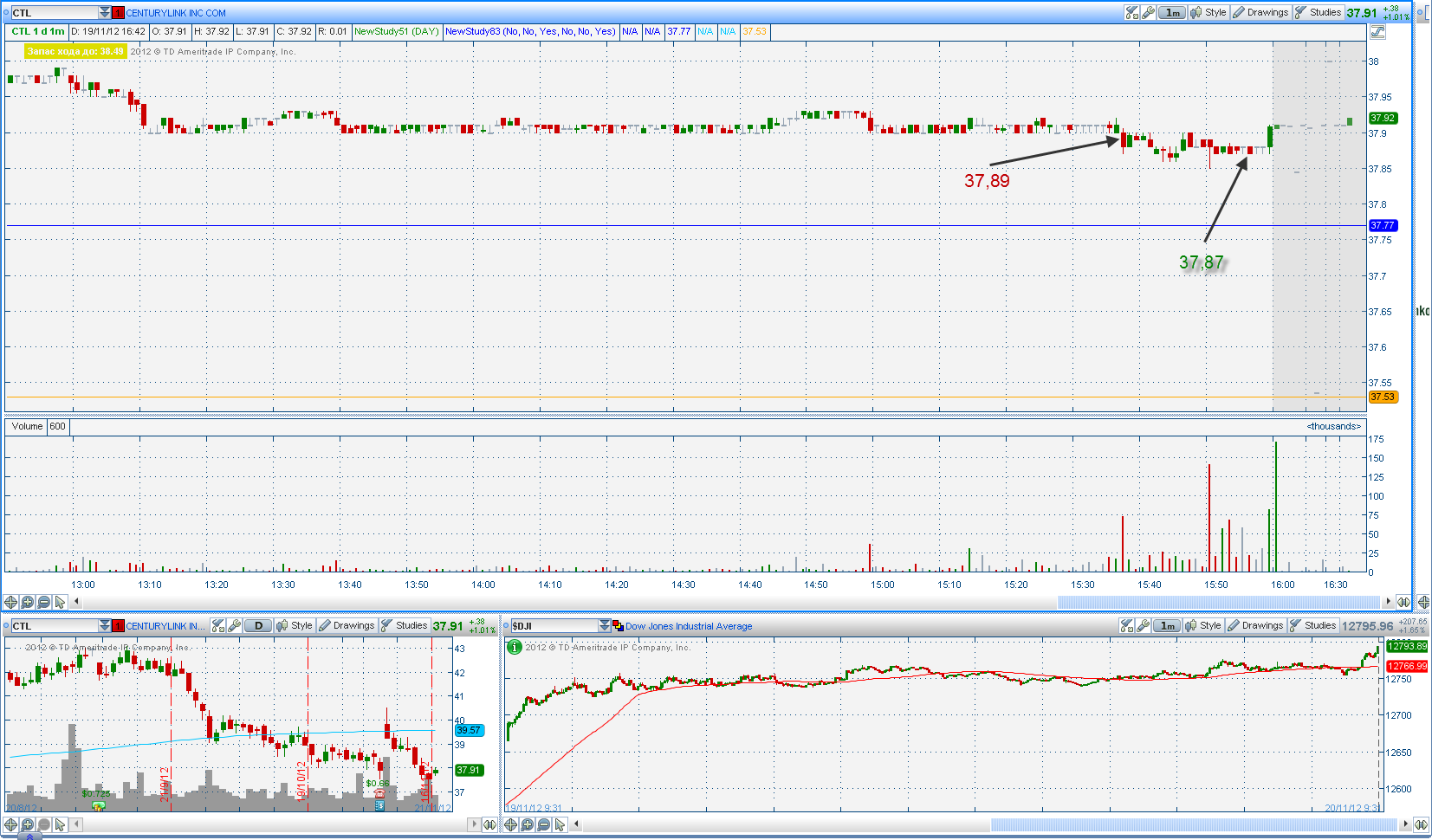
Task: Open the CENTURYLINK IN... link in the daily chart
Action: pyautogui.click(x=166, y=626)
